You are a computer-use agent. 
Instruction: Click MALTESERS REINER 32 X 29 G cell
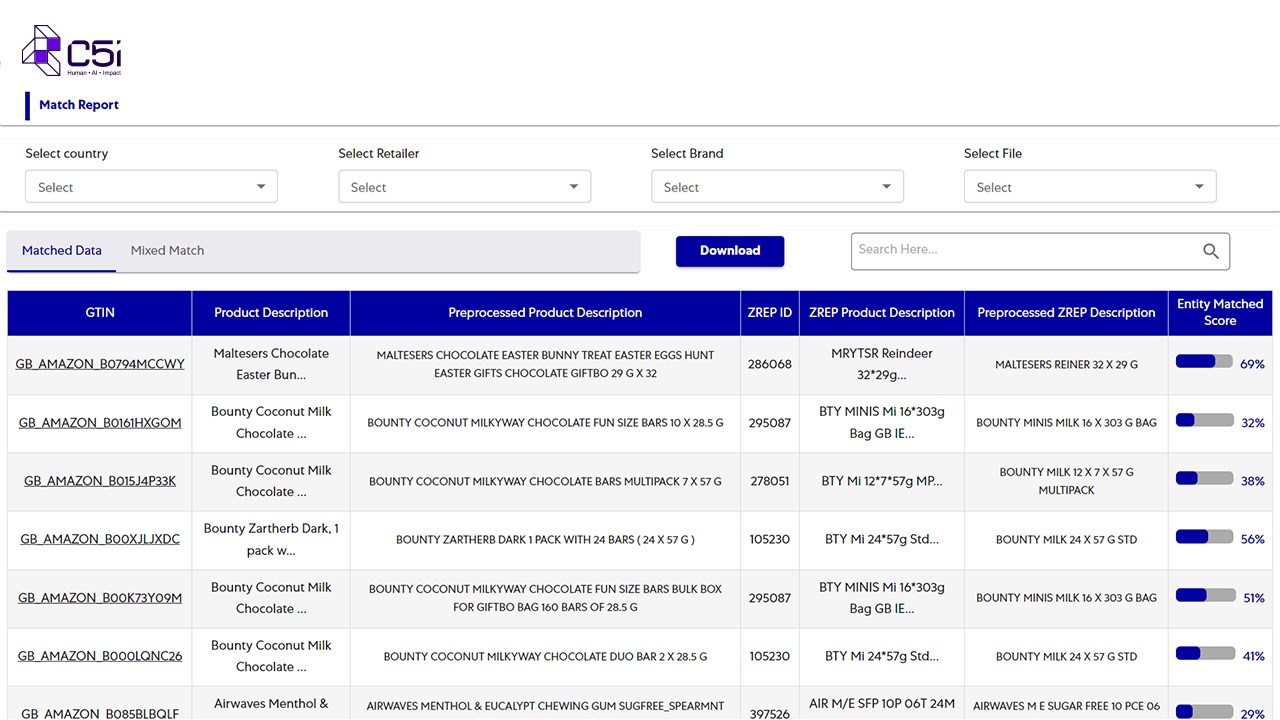click(1066, 365)
